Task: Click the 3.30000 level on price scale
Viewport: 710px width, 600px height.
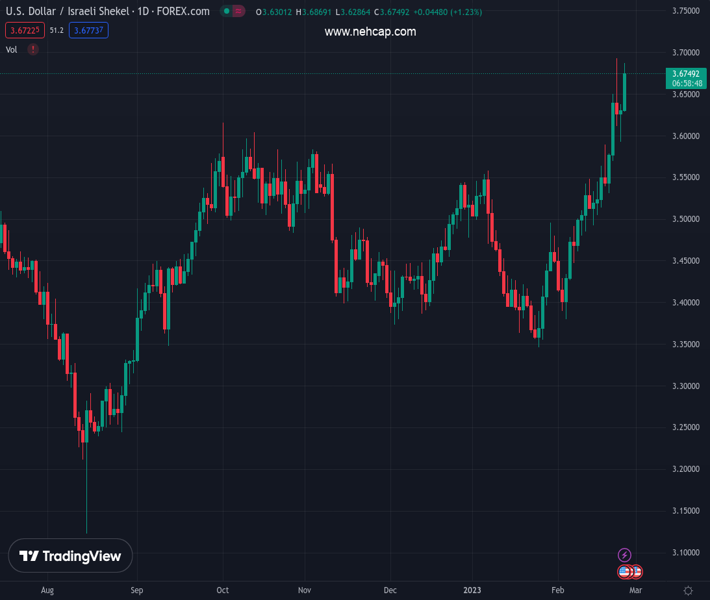Action: point(685,386)
